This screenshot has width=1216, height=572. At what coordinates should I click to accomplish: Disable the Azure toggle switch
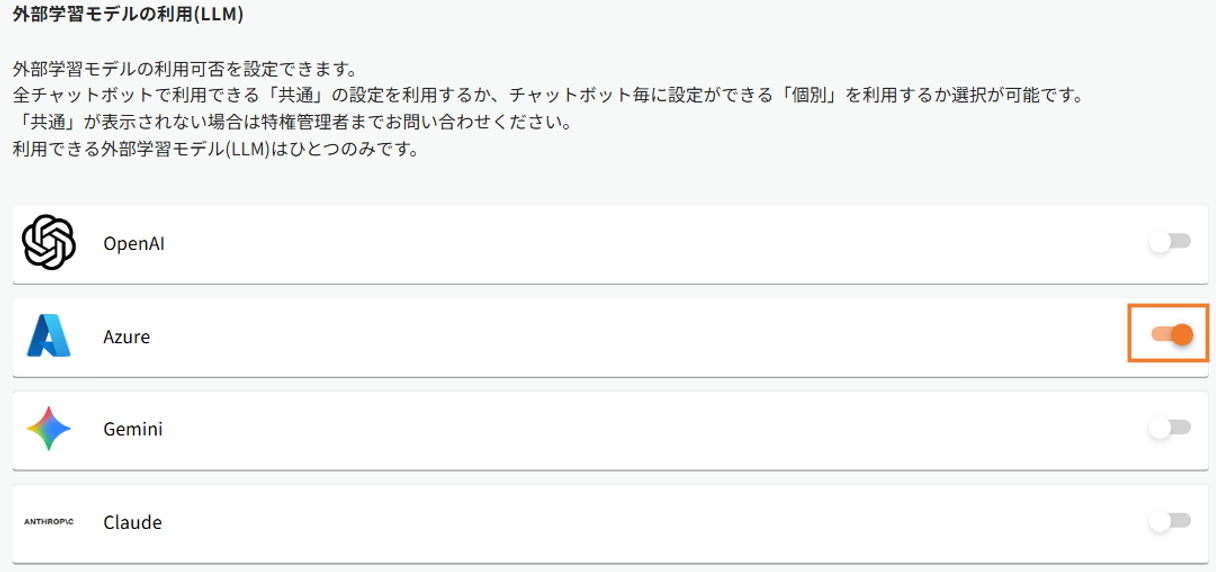coord(1171,335)
